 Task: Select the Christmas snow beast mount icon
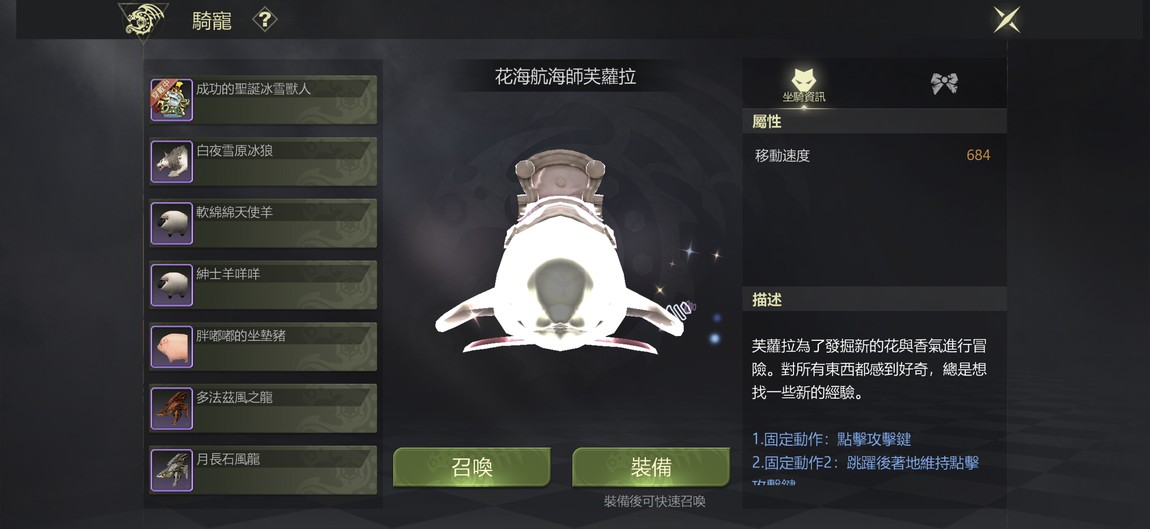(x=172, y=100)
